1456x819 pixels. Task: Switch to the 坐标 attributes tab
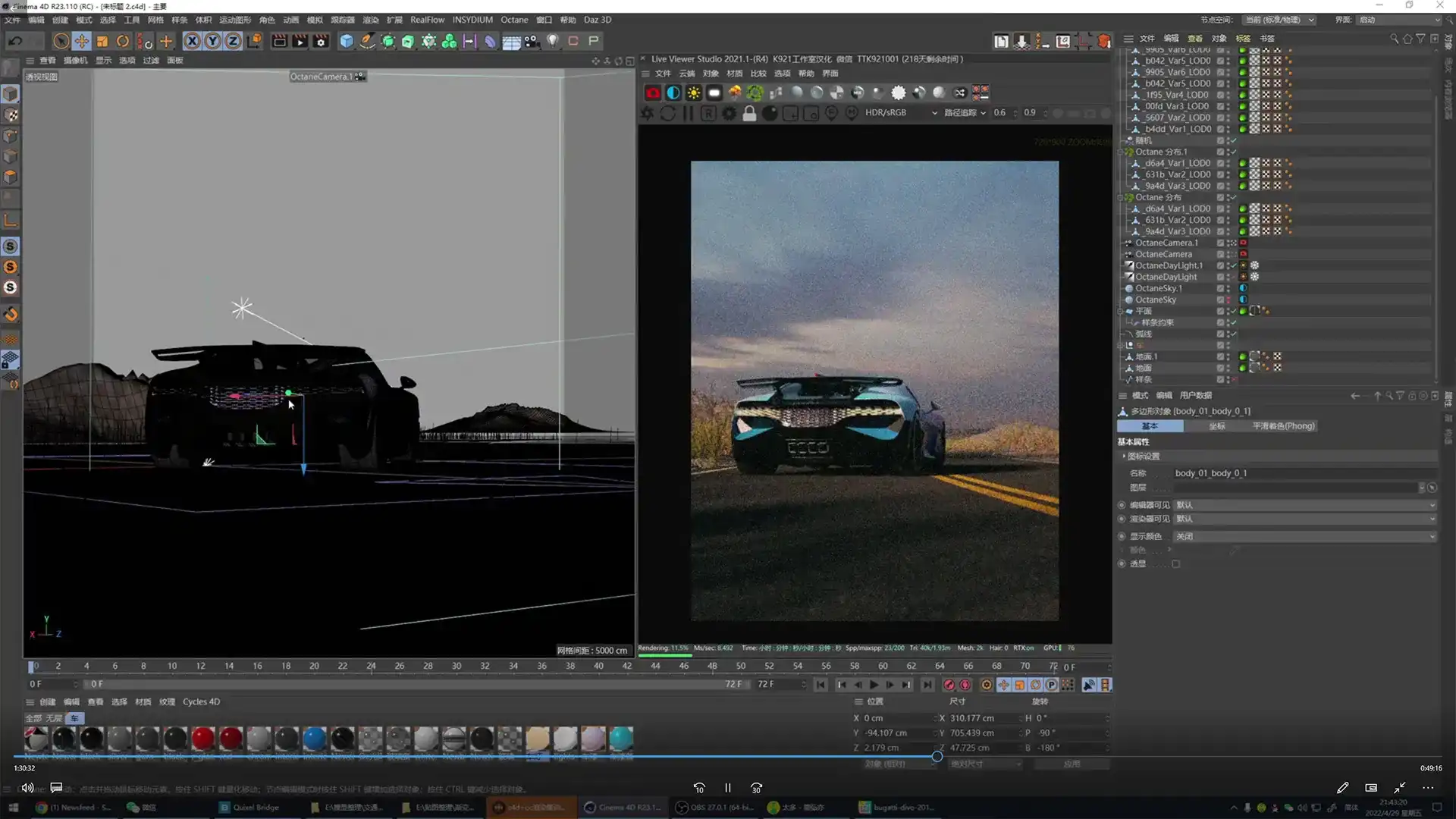coord(1216,426)
